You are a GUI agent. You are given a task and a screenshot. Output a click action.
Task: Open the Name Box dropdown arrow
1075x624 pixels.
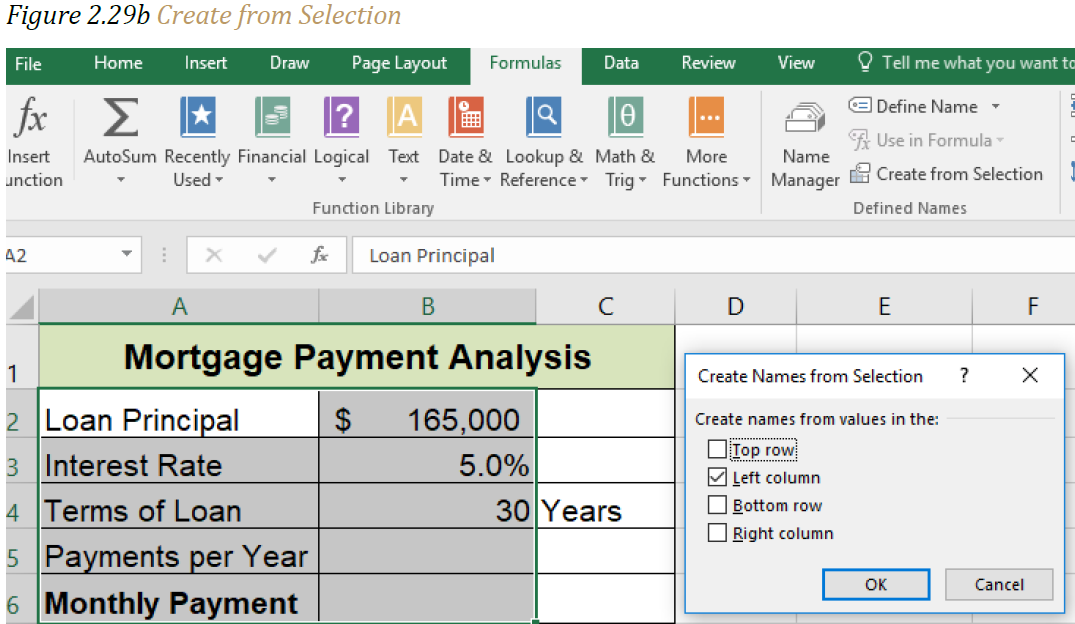(127, 254)
